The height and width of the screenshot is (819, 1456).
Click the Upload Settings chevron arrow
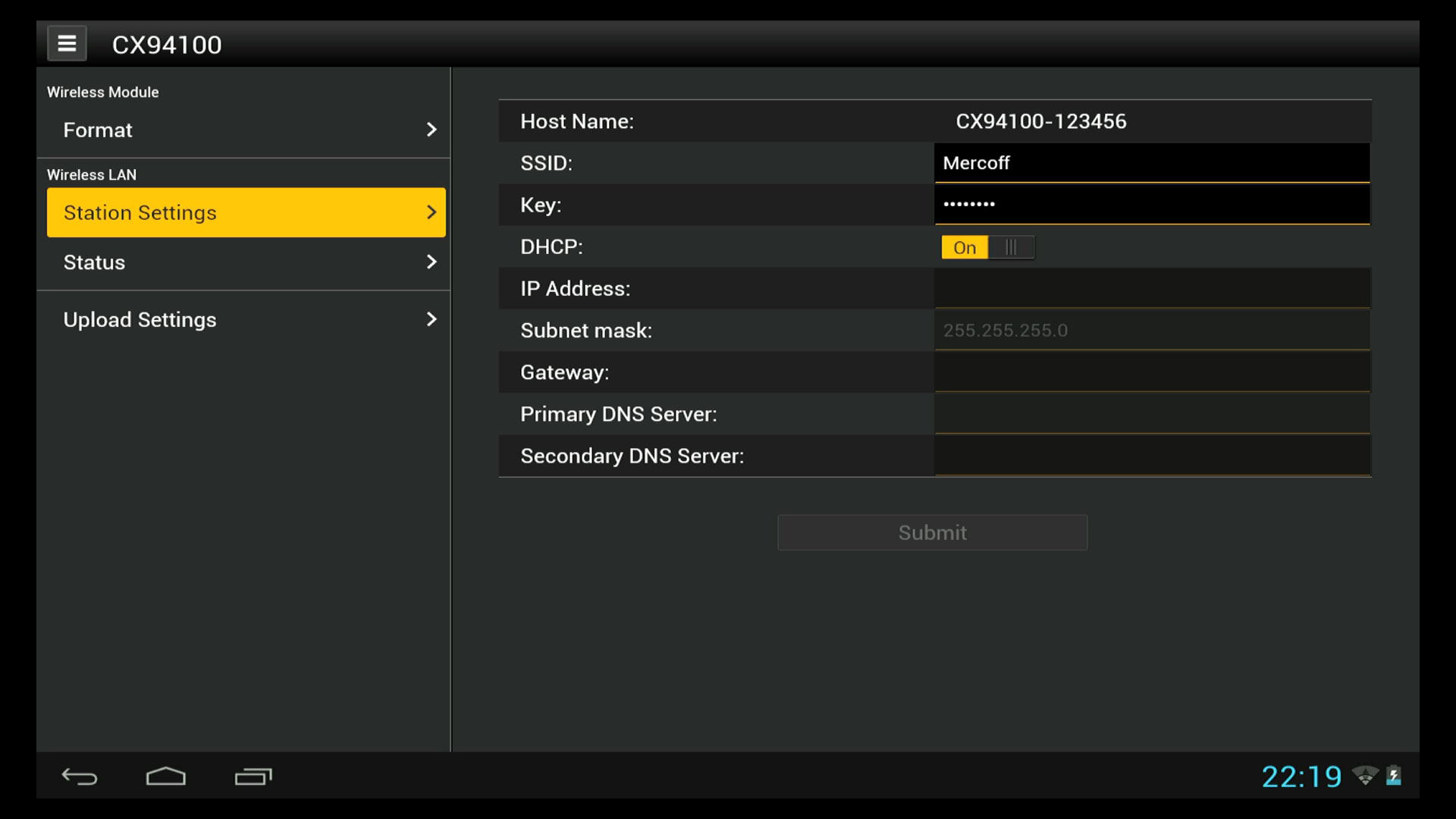(431, 319)
